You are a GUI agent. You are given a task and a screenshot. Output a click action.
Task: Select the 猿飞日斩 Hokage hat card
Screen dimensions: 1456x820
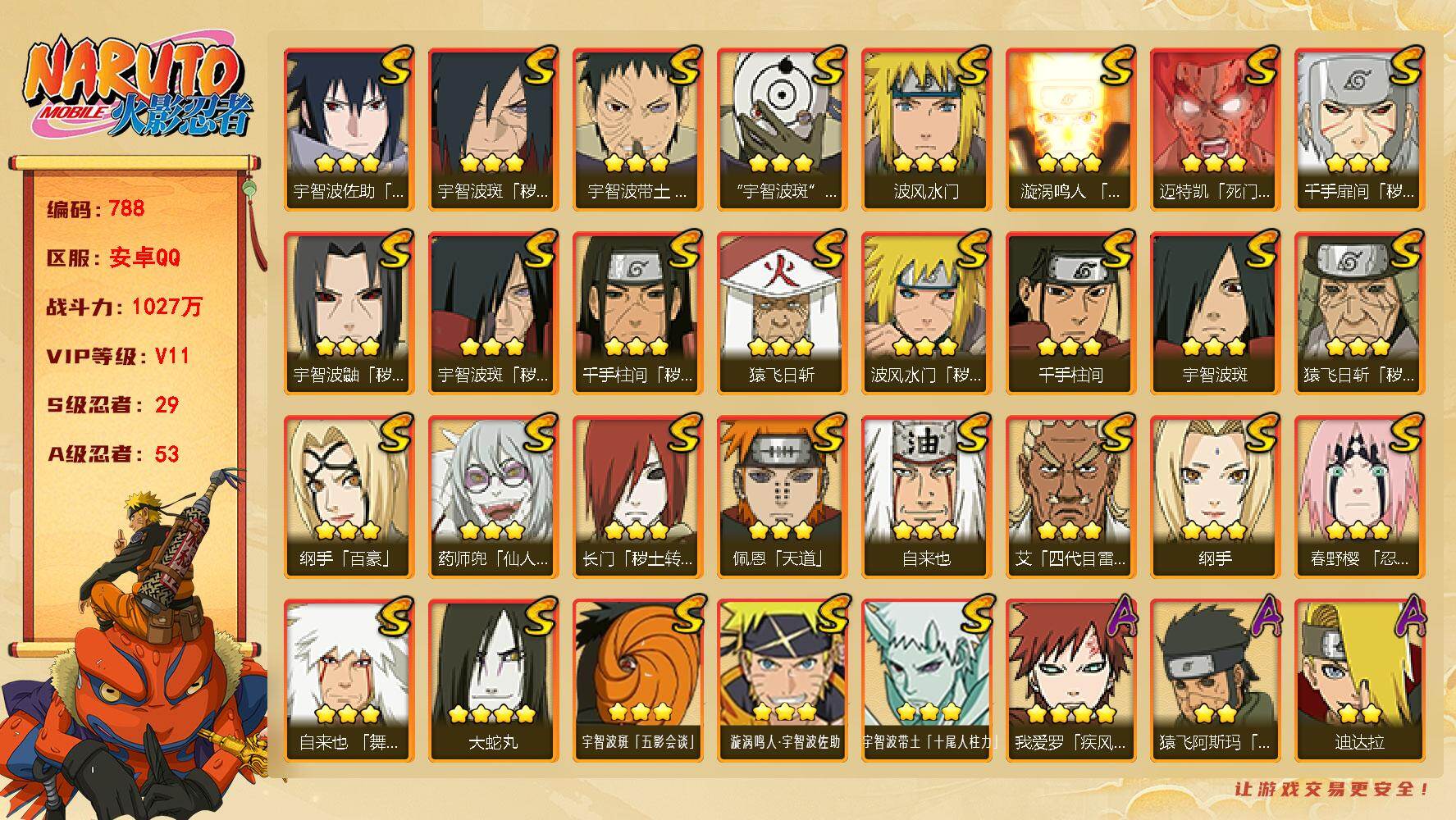point(782,313)
